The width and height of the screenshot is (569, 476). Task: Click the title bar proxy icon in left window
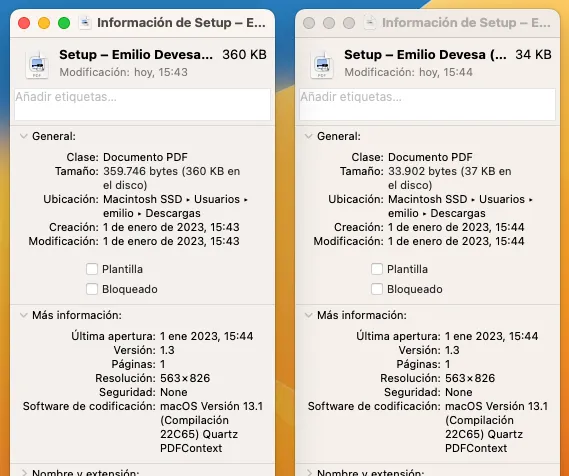[85, 23]
